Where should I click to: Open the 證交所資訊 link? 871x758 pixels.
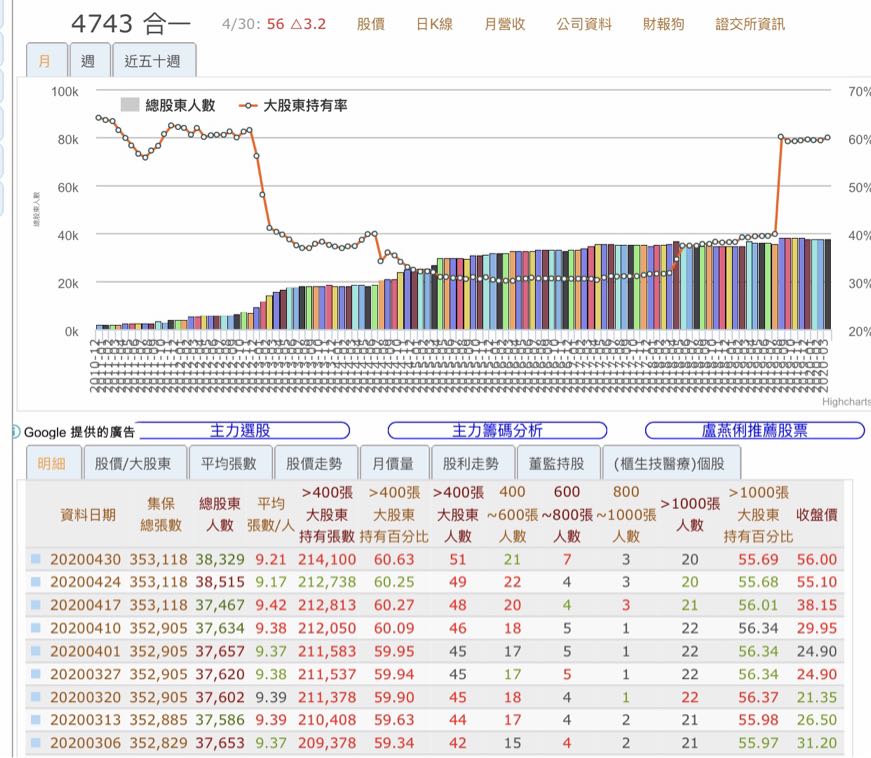[x=750, y=24]
